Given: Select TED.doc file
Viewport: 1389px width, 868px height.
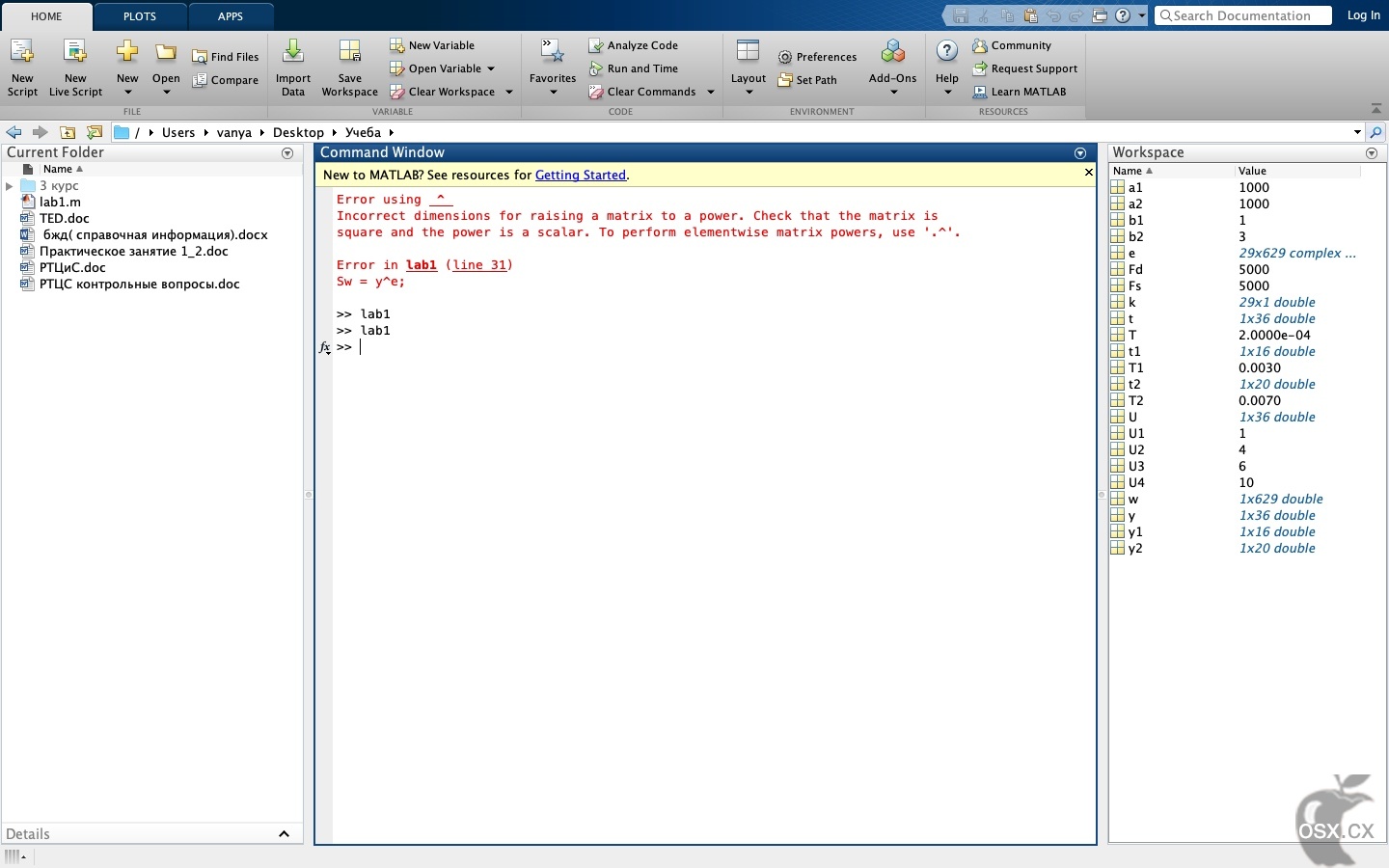Looking at the screenshot, I should click(64, 219).
